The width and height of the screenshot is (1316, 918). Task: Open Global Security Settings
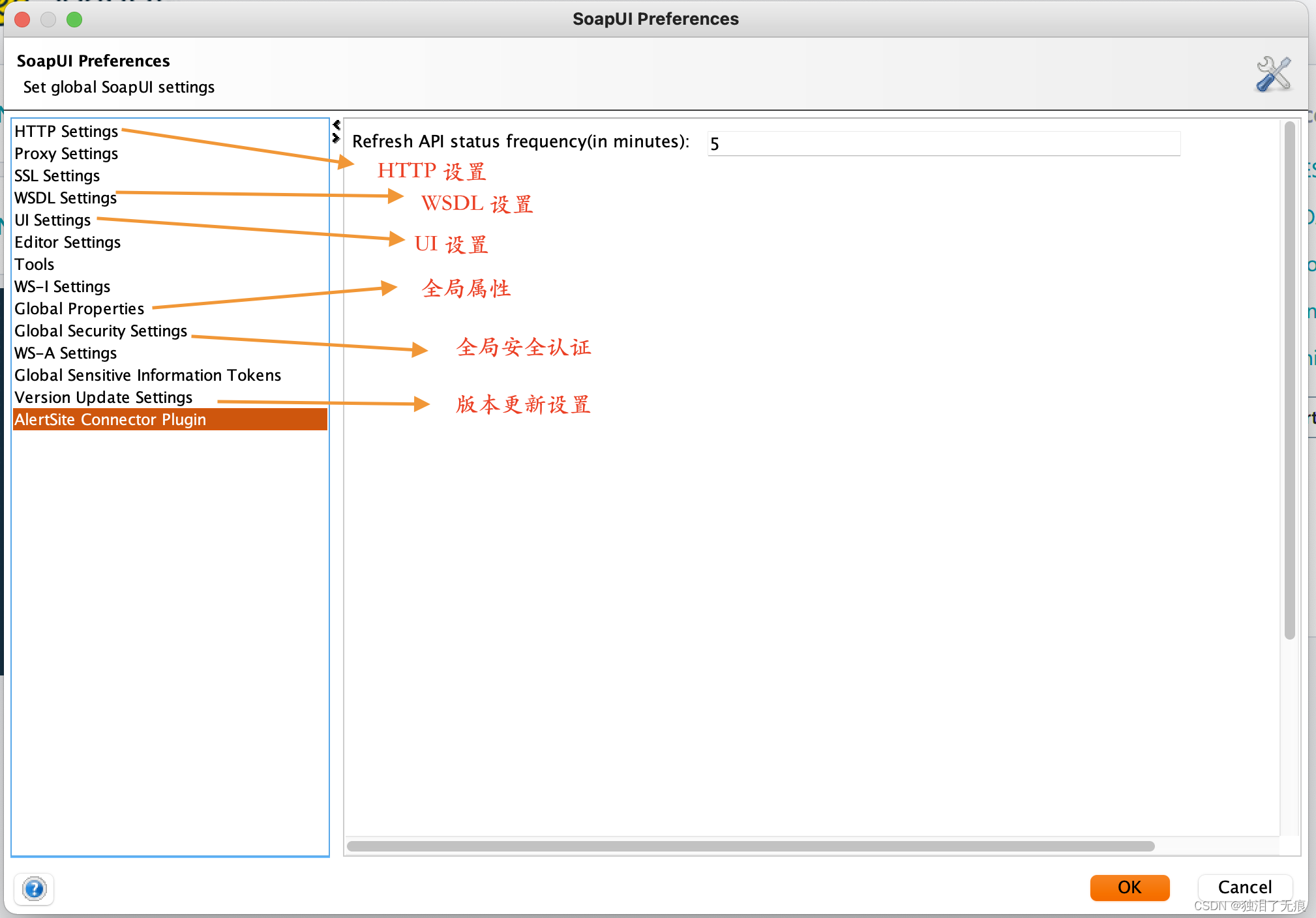point(100,331)
